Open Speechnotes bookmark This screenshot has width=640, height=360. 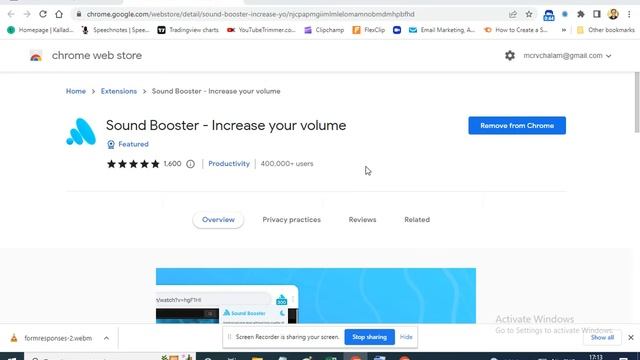tap(116, 30)
